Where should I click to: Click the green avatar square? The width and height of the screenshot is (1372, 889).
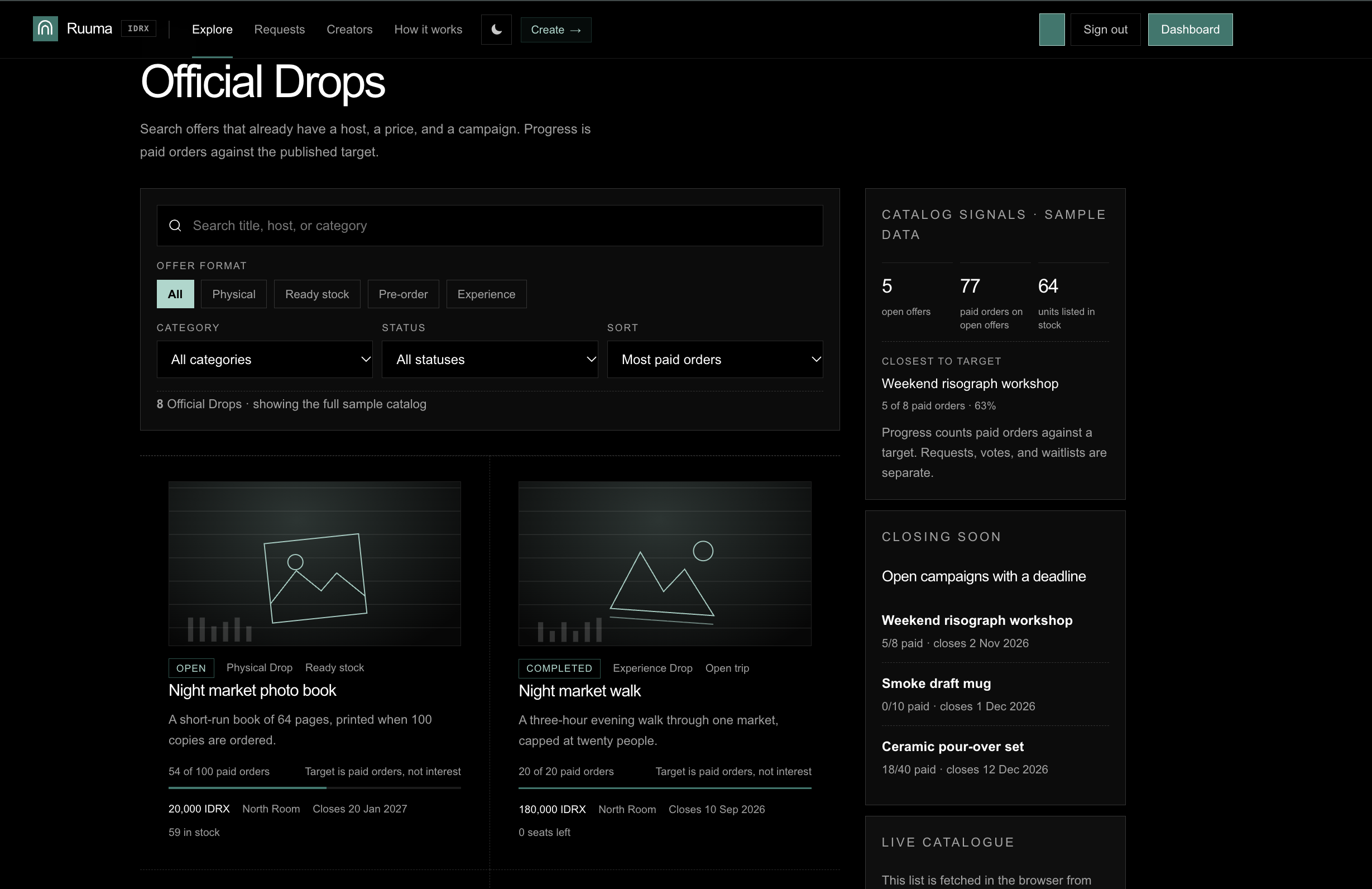click(1052, 30)
